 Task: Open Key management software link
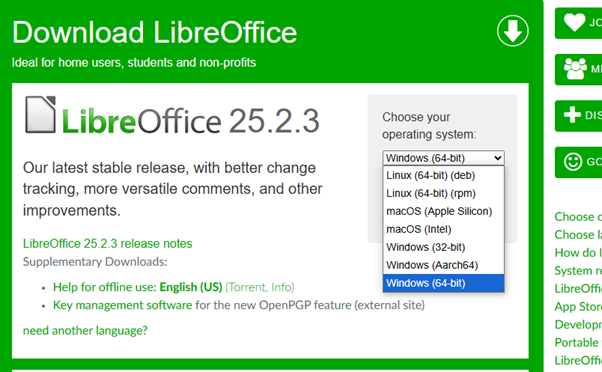(x=122, y=305)
